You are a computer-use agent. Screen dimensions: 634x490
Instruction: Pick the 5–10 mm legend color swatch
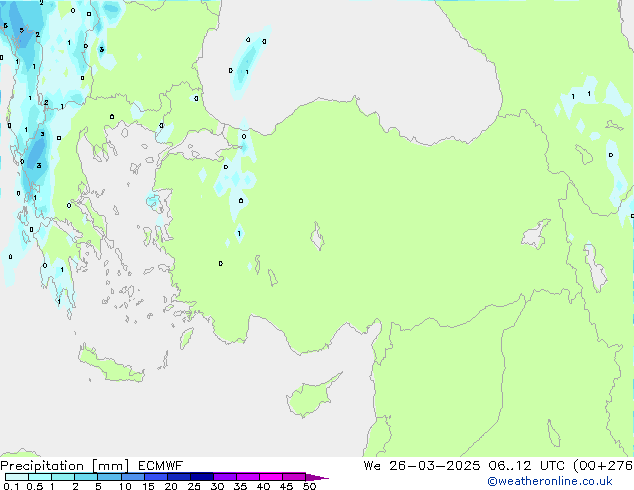(109, 477)
